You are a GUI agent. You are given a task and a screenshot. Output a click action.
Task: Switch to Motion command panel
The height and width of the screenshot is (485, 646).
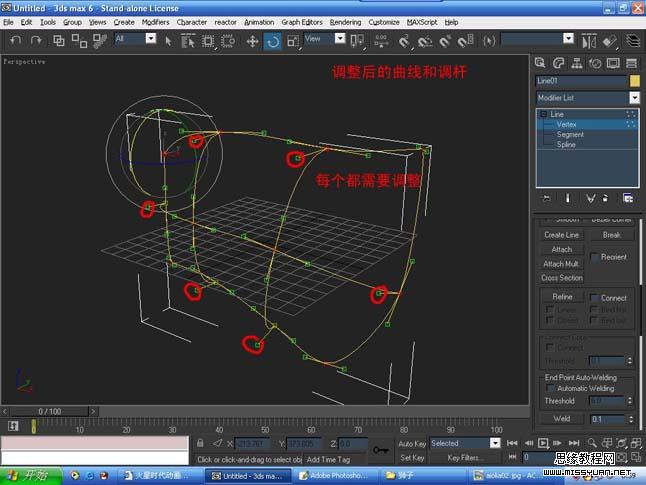pyautogui.click(x=595, y=63)
